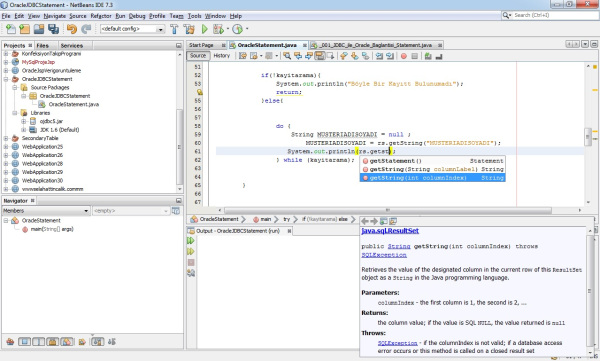600x361 pixels.
Task: Toggle Show Non-Public Members filter in Navigator
Action: 52,341
